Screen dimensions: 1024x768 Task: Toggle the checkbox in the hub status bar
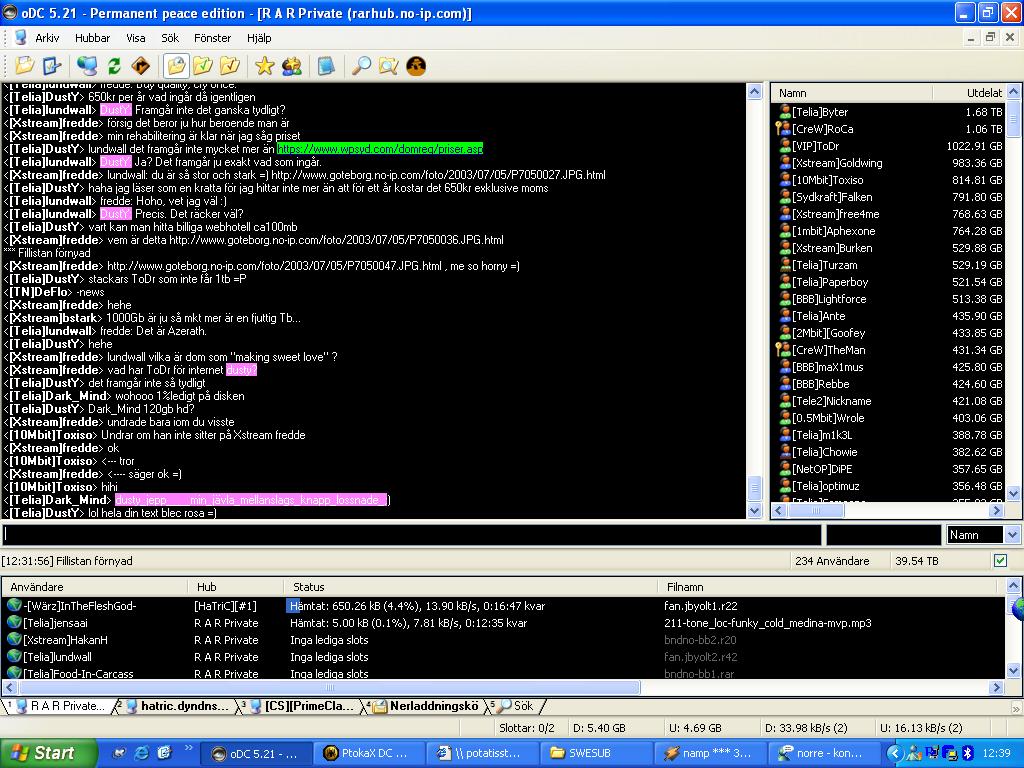1000,561
